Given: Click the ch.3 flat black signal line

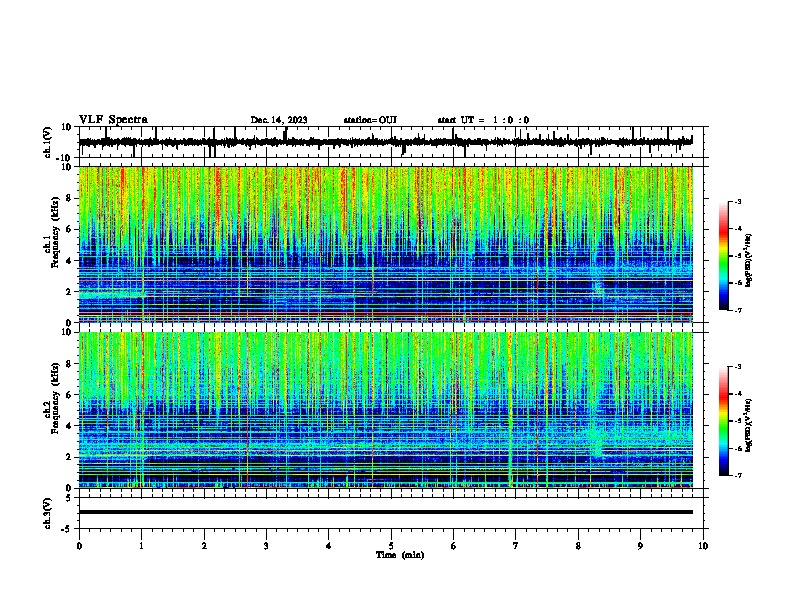Looking at the screenshot, I should tap(385, 512).
